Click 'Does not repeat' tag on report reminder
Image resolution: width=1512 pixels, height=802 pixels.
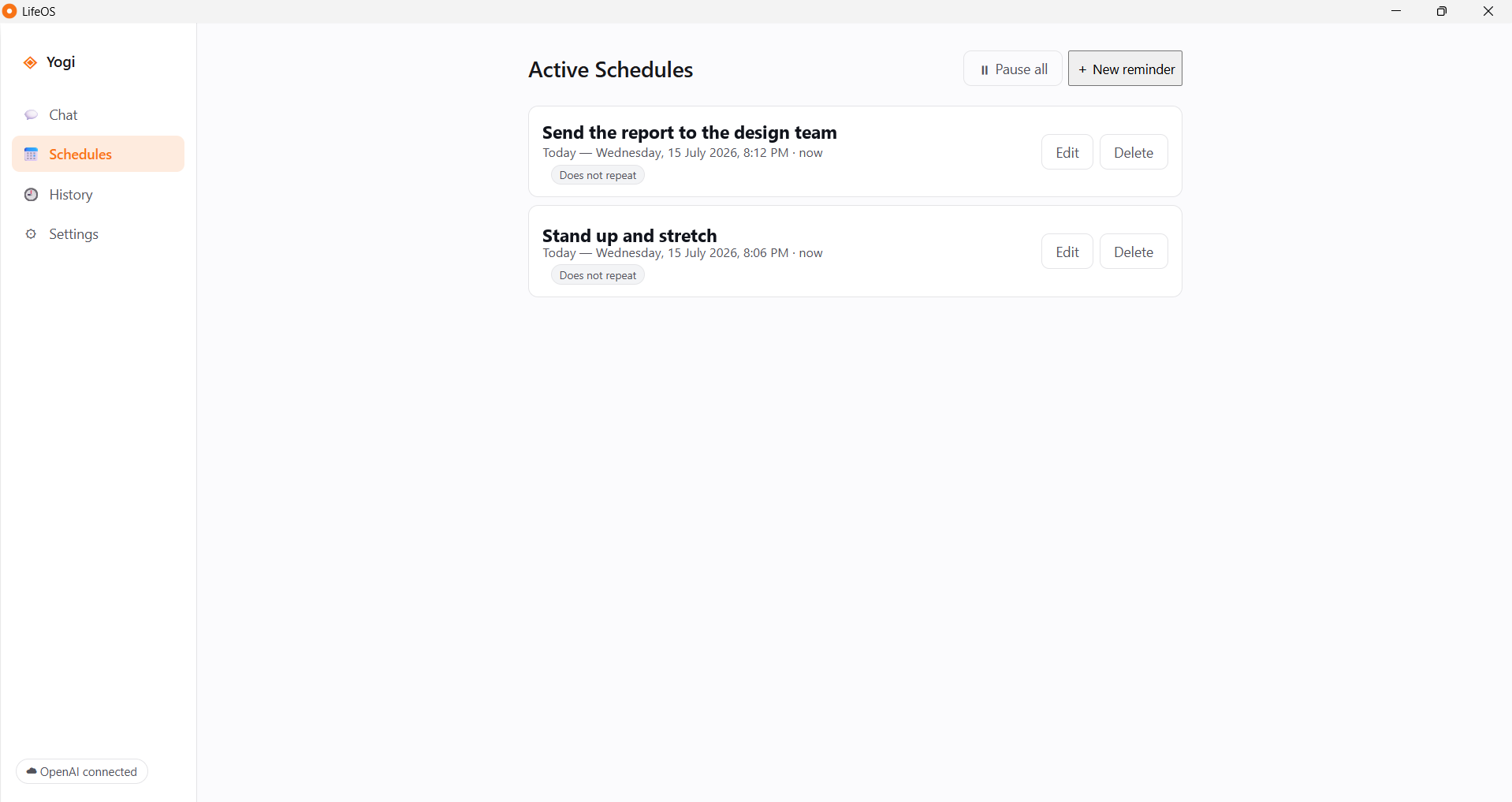click(x=598, y=175)
